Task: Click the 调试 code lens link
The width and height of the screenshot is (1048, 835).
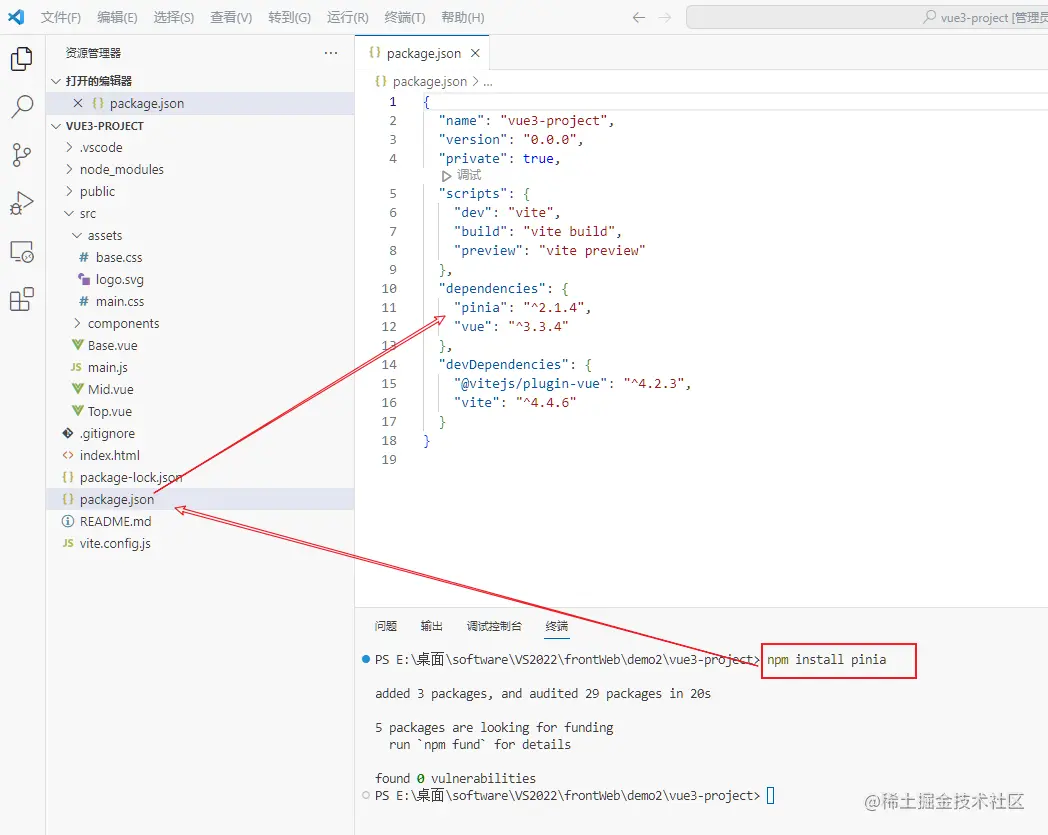Action: tap(469, 175)
